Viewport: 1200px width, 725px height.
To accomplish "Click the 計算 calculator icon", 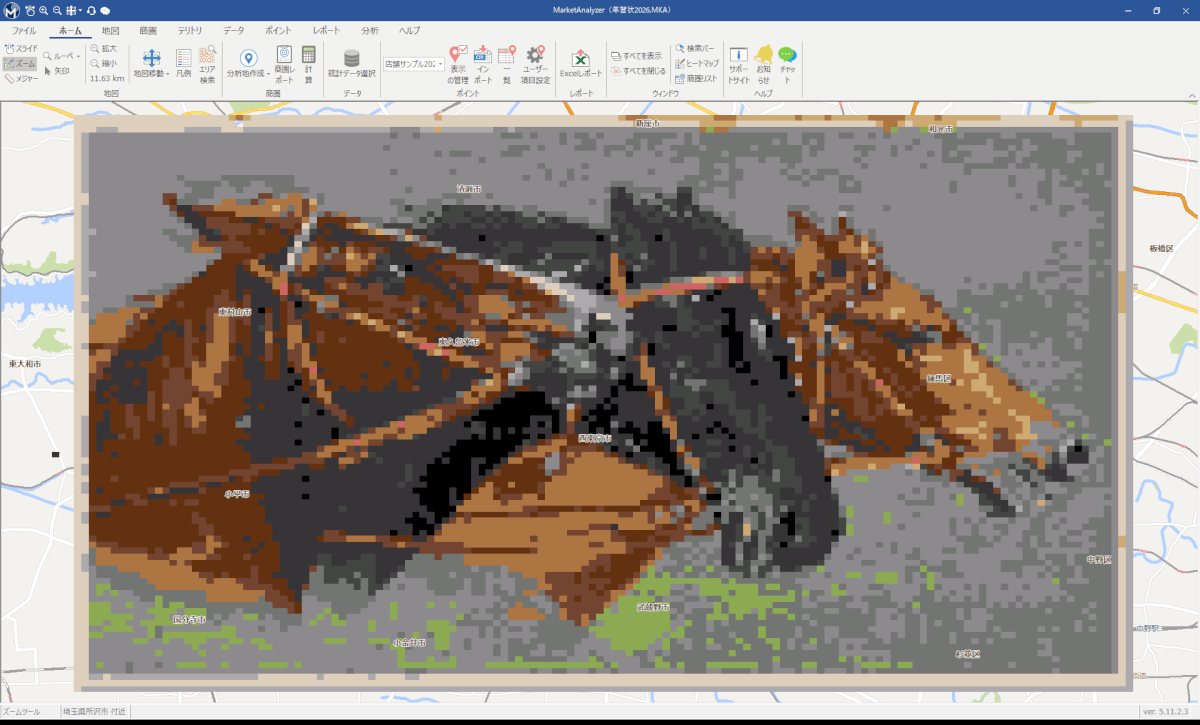I will [308, 63].
